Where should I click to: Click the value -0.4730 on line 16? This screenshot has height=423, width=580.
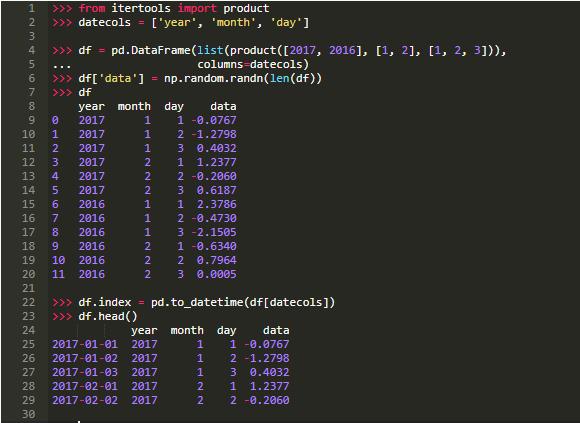coord(214,218)
